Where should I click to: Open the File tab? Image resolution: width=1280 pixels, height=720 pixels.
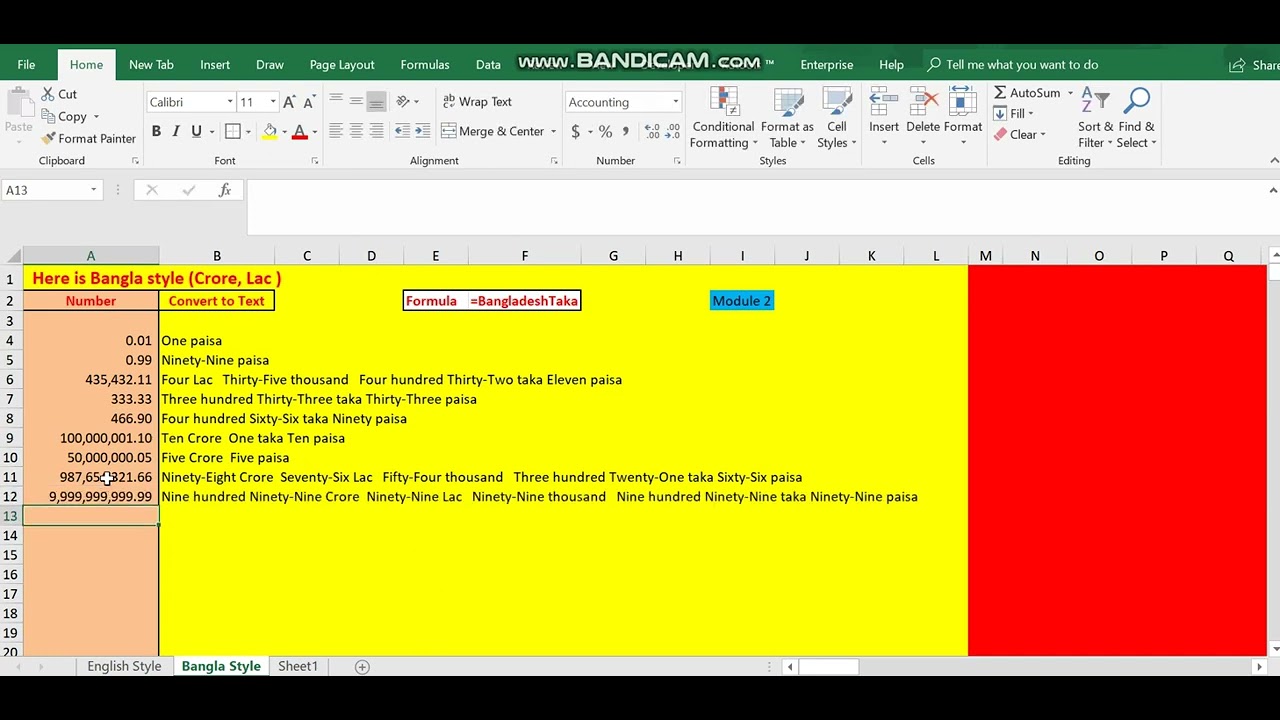[26, 65]
